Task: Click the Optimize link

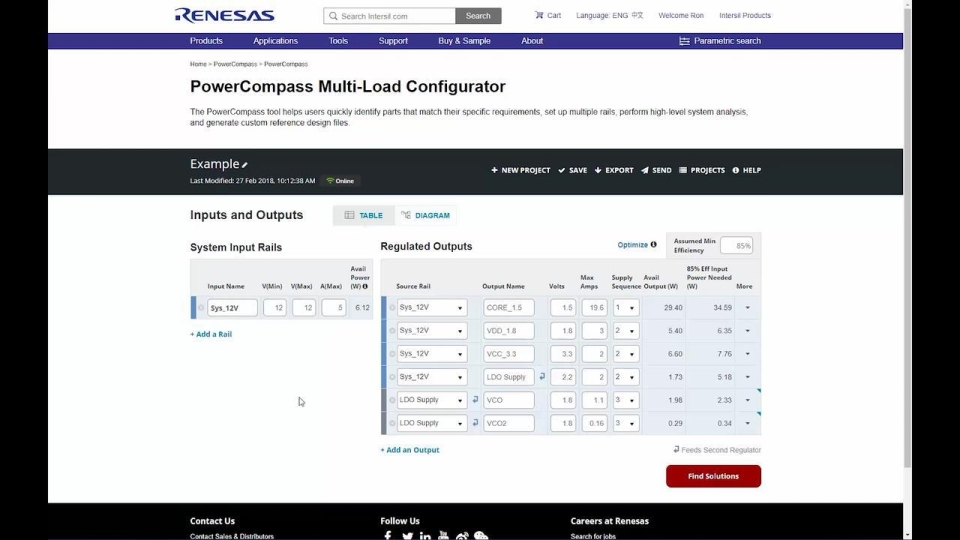Action: 632,244
